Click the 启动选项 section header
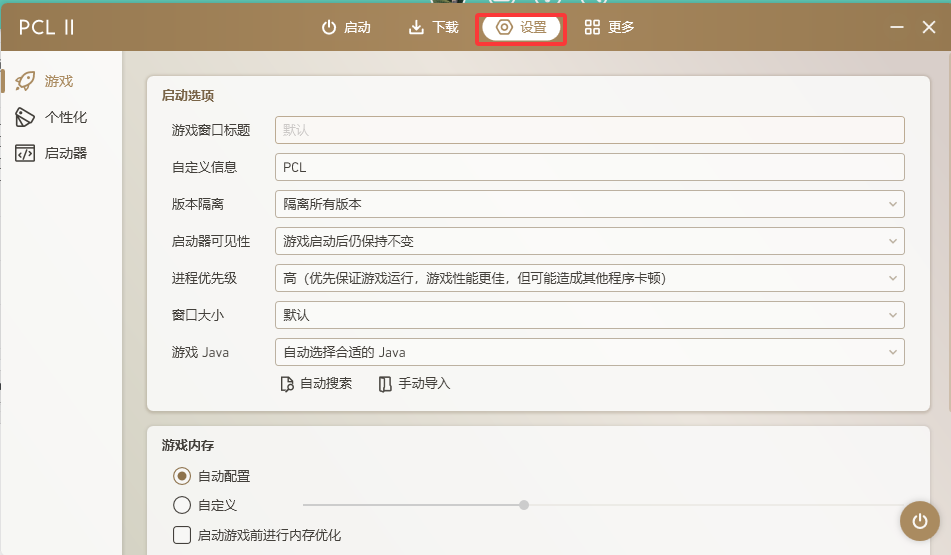951x555 pixels. (188, 96)
